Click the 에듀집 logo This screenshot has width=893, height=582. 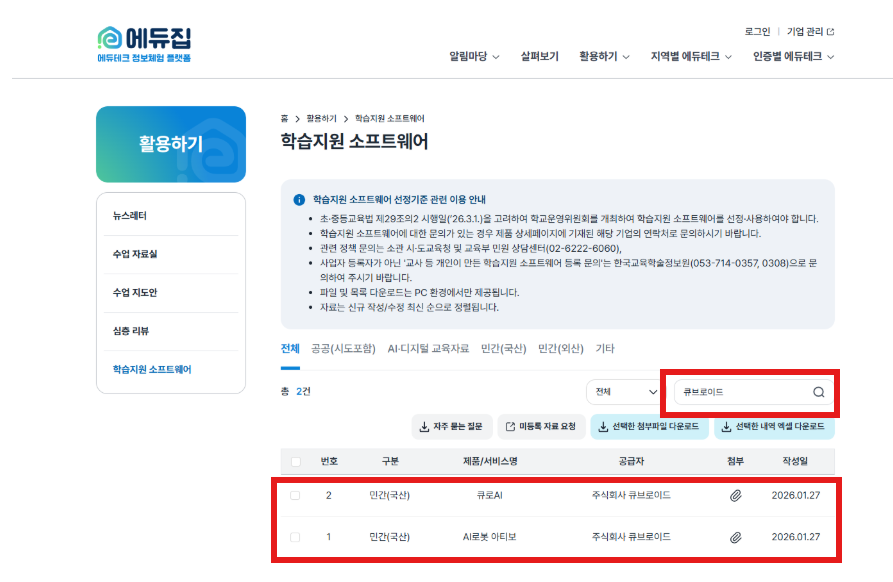click(x=144, y=44)
